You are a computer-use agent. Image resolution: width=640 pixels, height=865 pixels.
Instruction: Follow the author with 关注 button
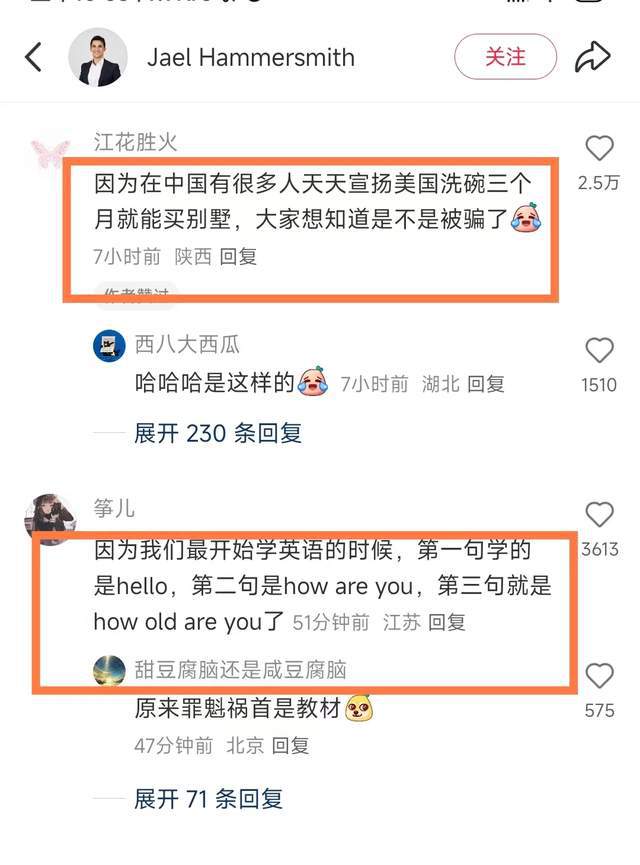[505, 57]
